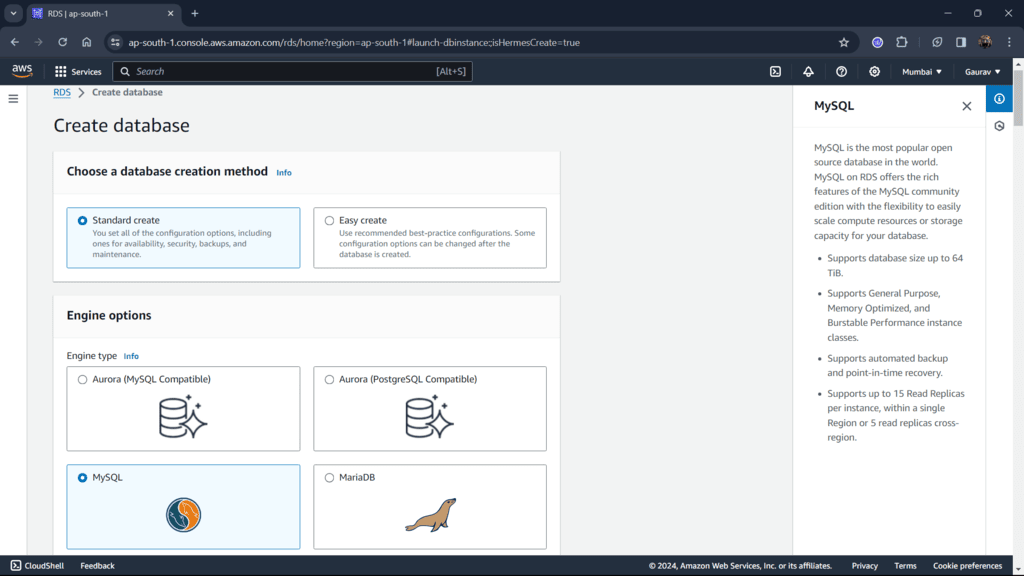Select the Easy create option
This screenshot has width=1024, height=576.
430,238
